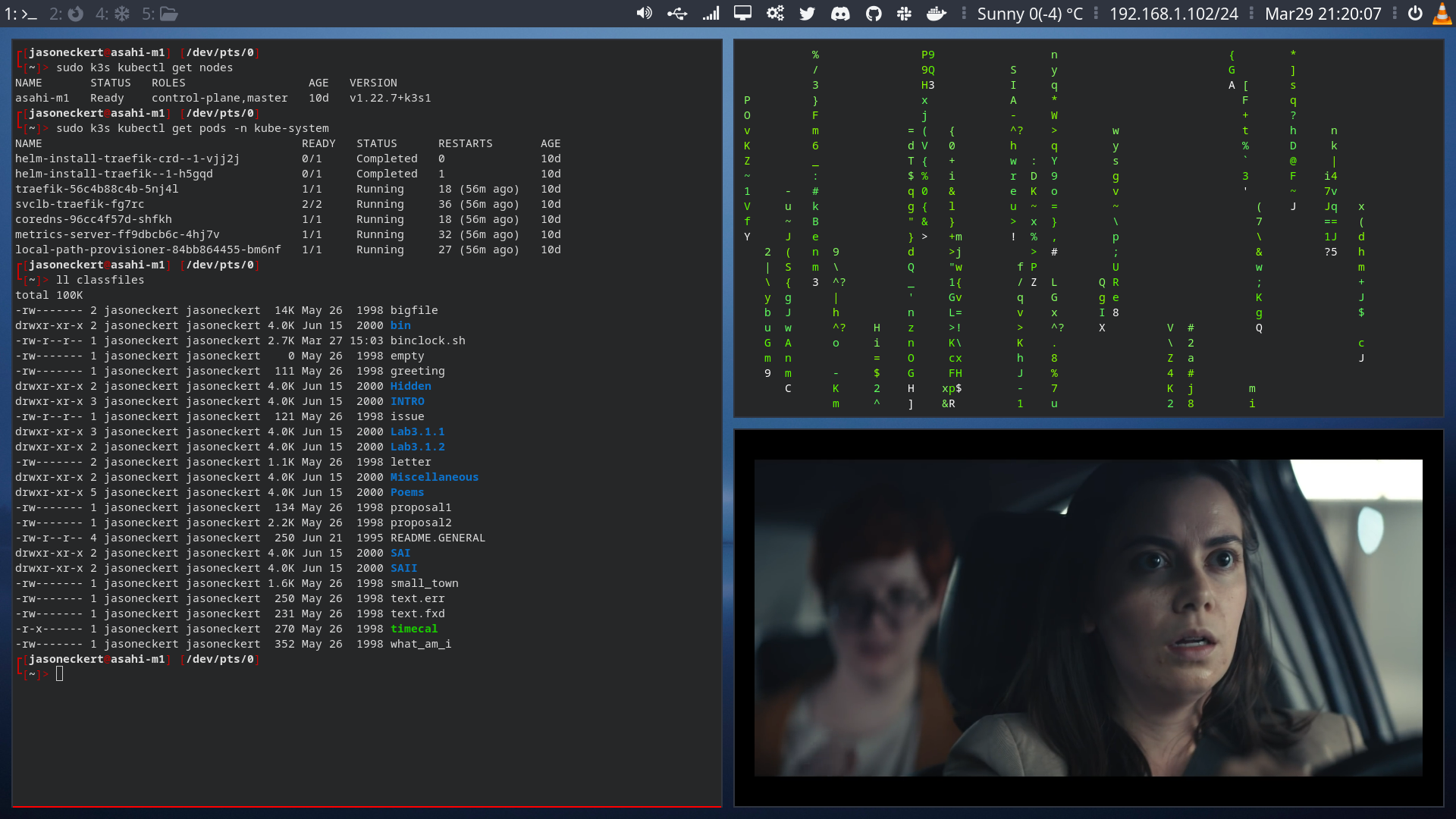Click the 'greeting' file name

(x=417, y=371)
